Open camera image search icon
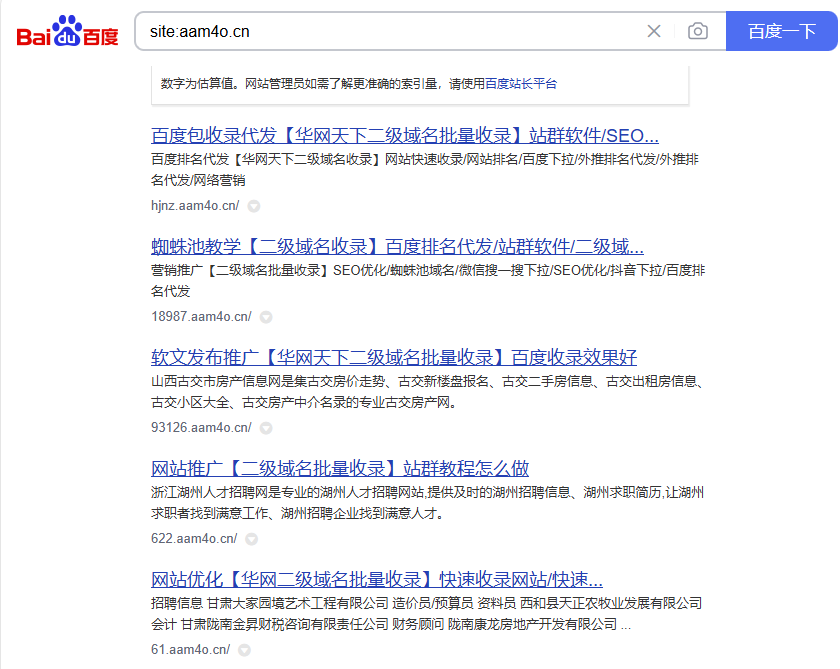The width and height of the screenshot is (840, 669). point(698,31)
